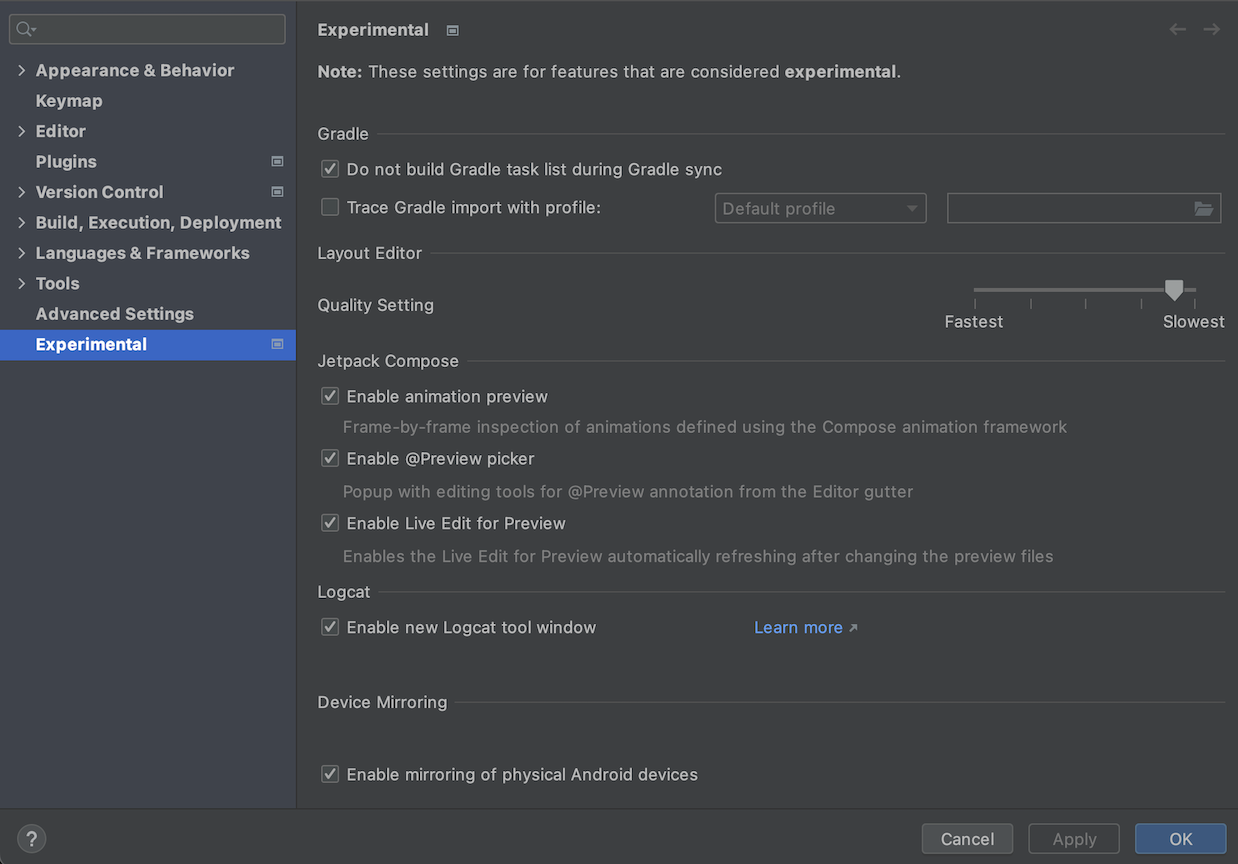Viewport: 1238px width, 864px height.
Task: Set quality slider to Fastest end
Action: coord(975,290)
